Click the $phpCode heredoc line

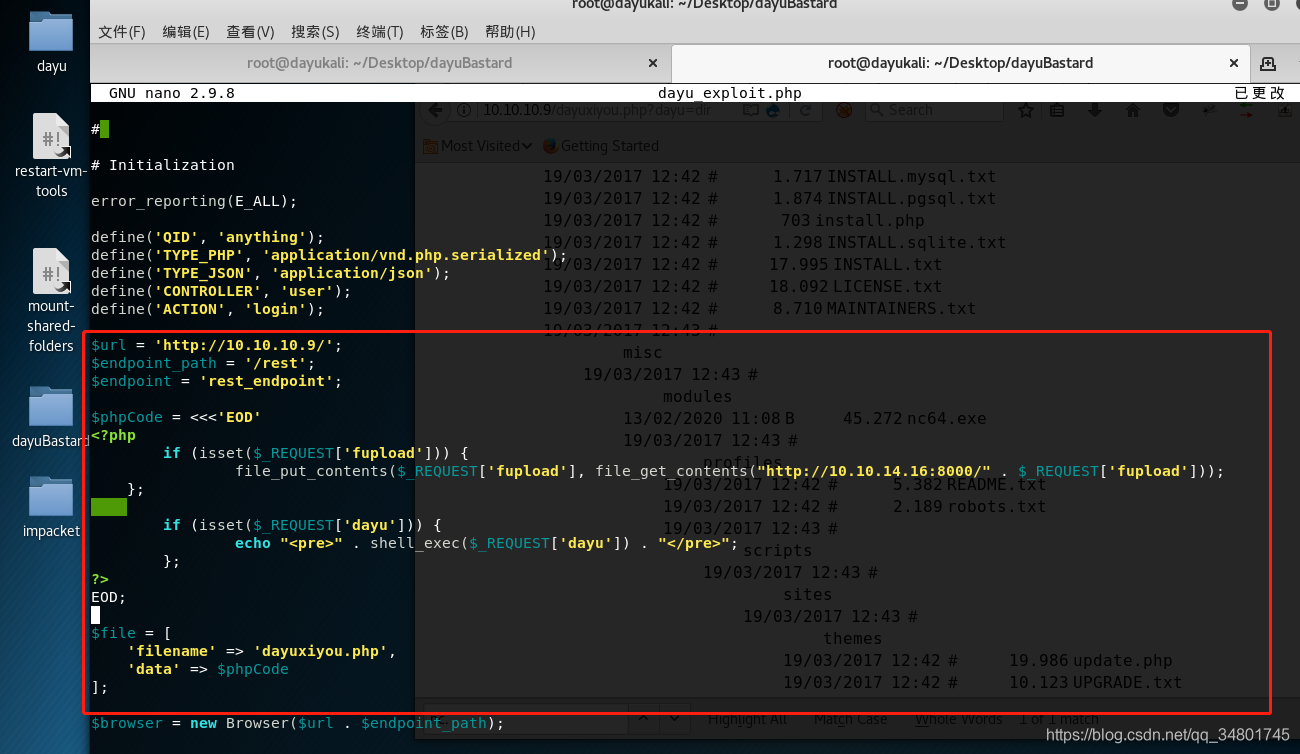click(176, 417)
